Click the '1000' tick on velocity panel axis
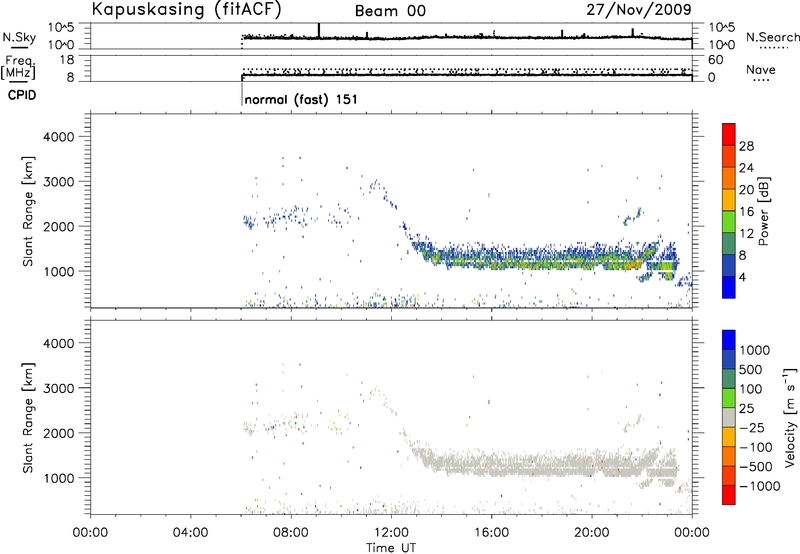This screenshot has width=800, height=554. pos(58,478)
